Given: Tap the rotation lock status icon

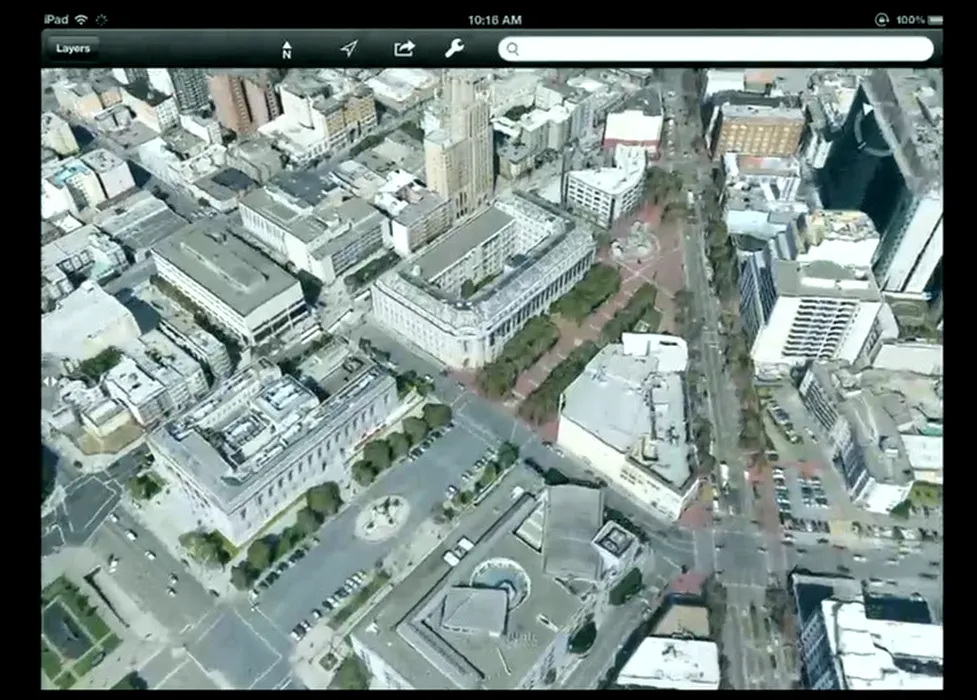Looking at the screenshot, I should [x=881, y=20].
